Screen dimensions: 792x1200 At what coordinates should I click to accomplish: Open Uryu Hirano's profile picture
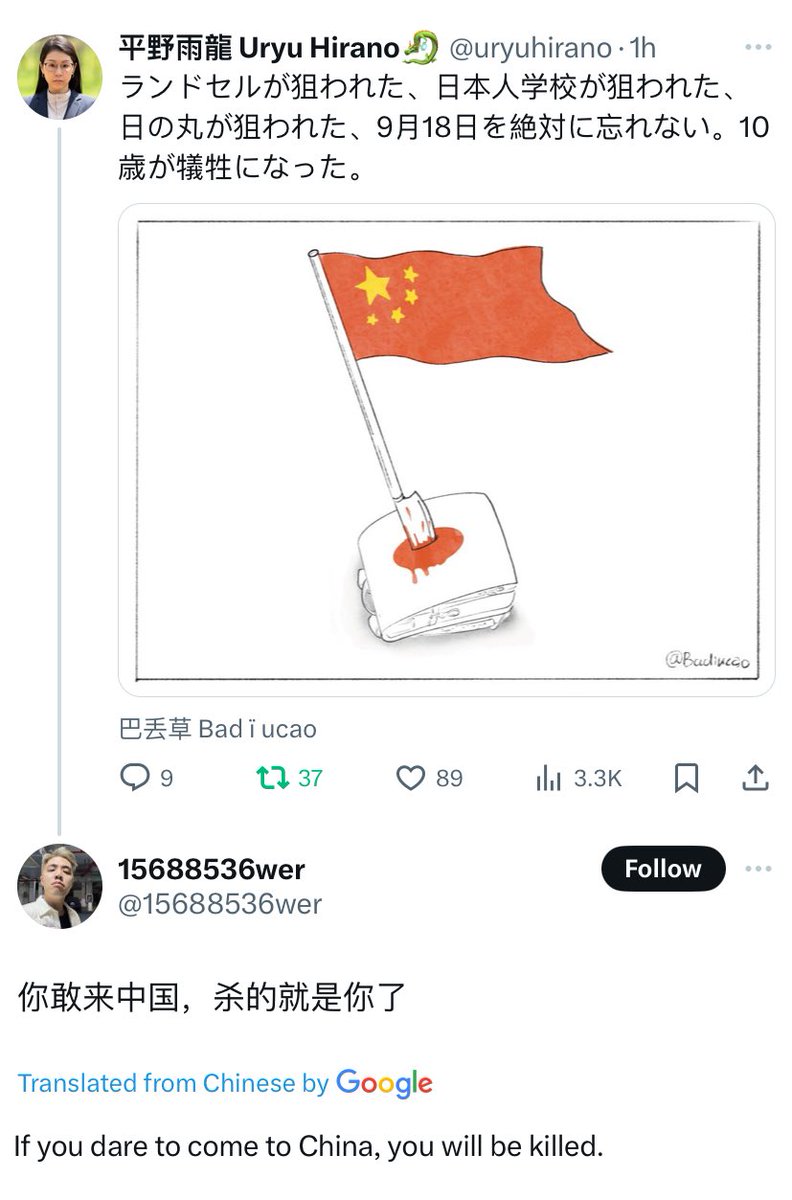60,77
